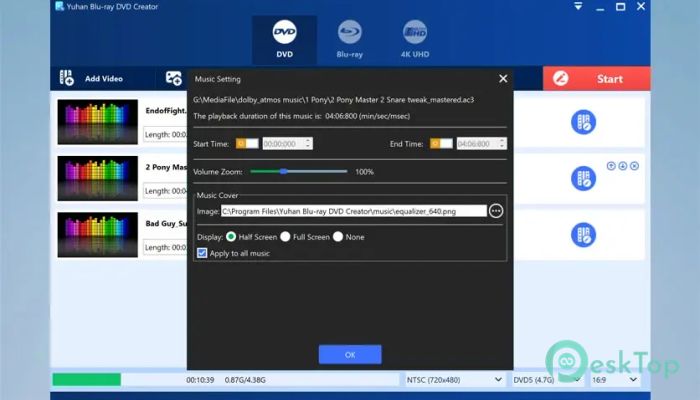
Task: Adjust End Time with spinner arrows
Action: tap(502, 143)
